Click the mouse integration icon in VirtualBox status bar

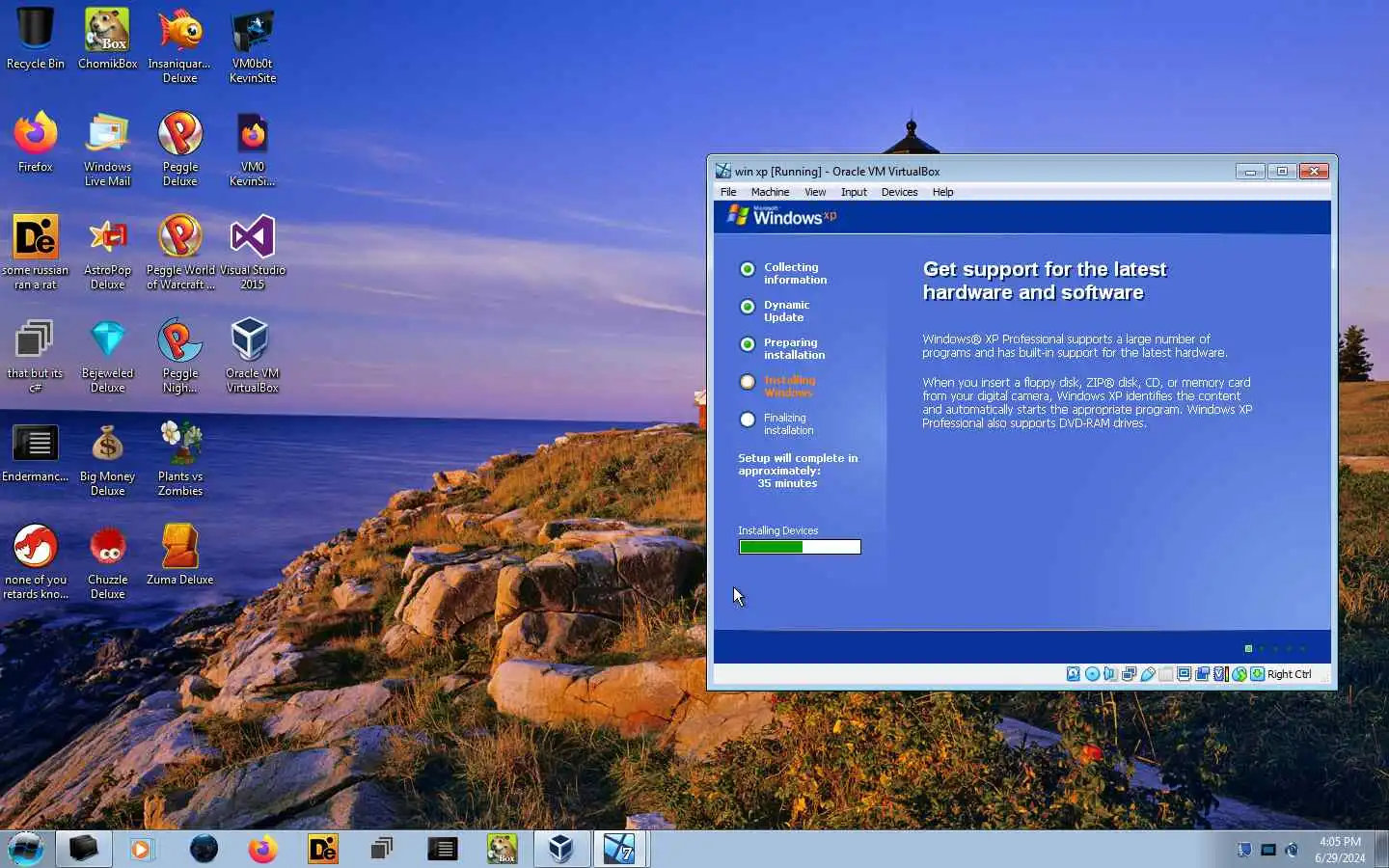tap(1239, 674)
